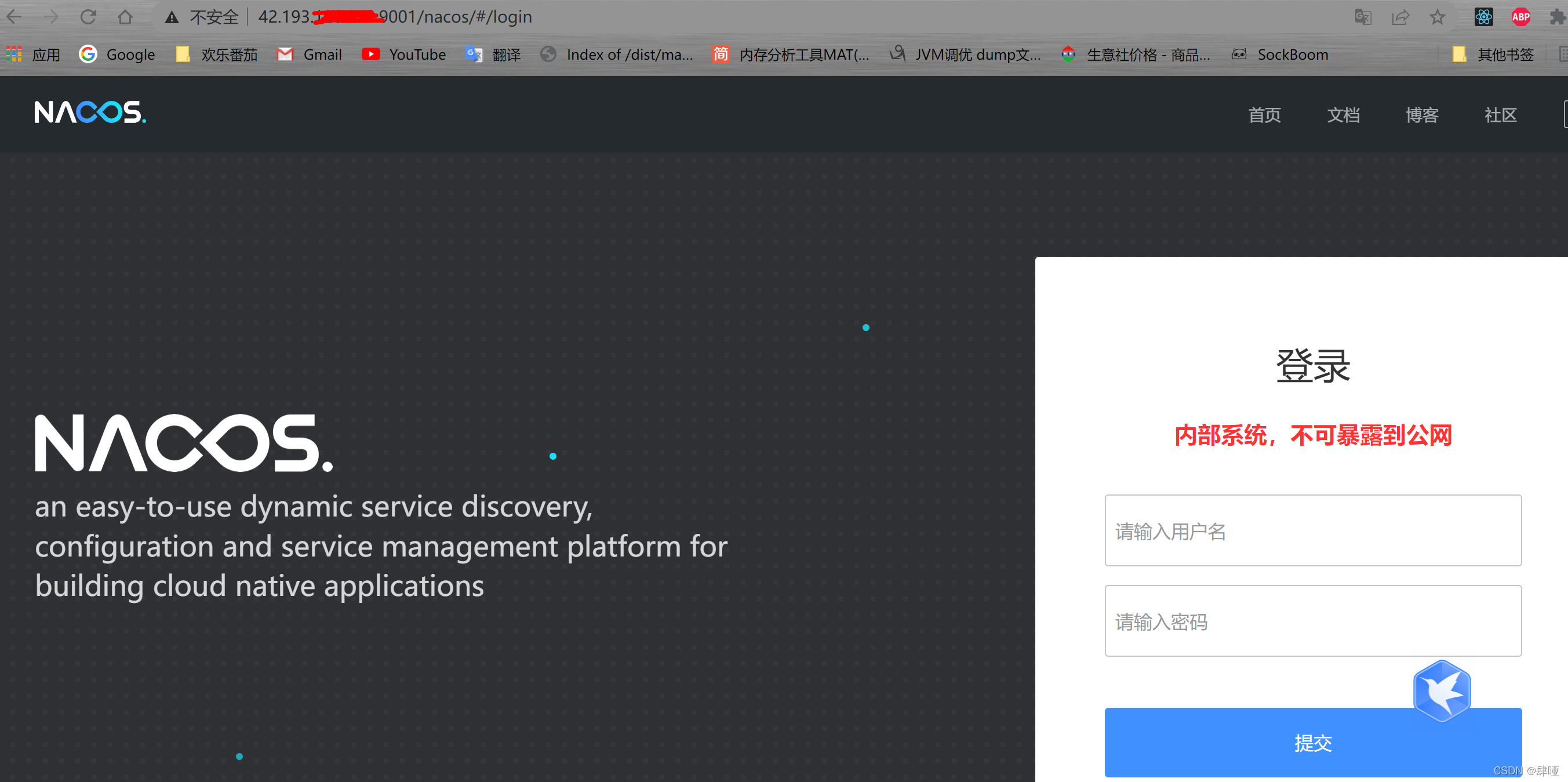
Task: Click the share page icon
Action: tap(1400, 17)
